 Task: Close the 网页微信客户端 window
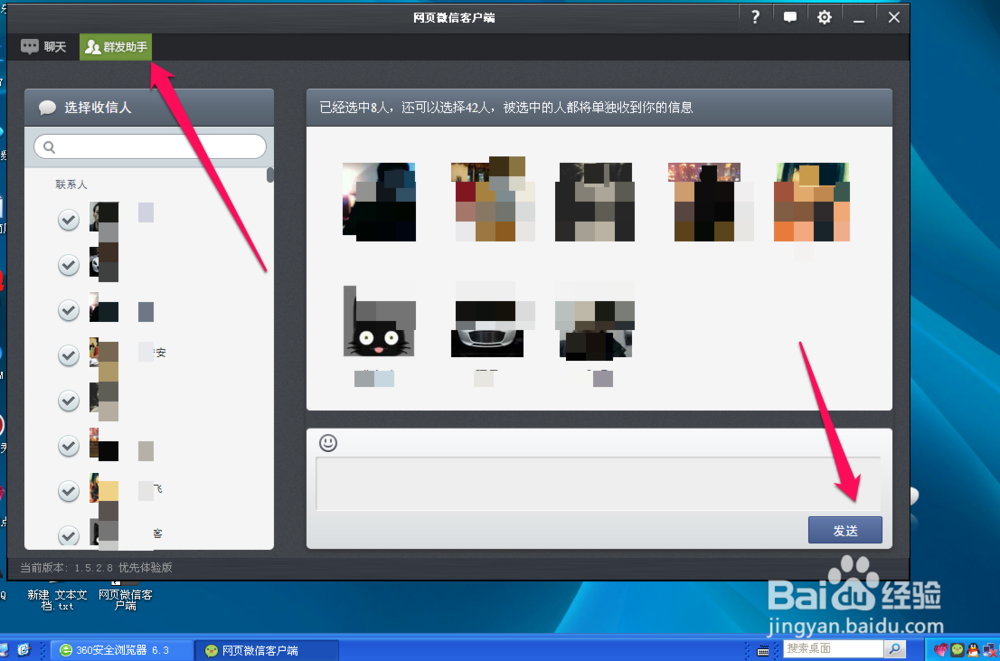893,17
